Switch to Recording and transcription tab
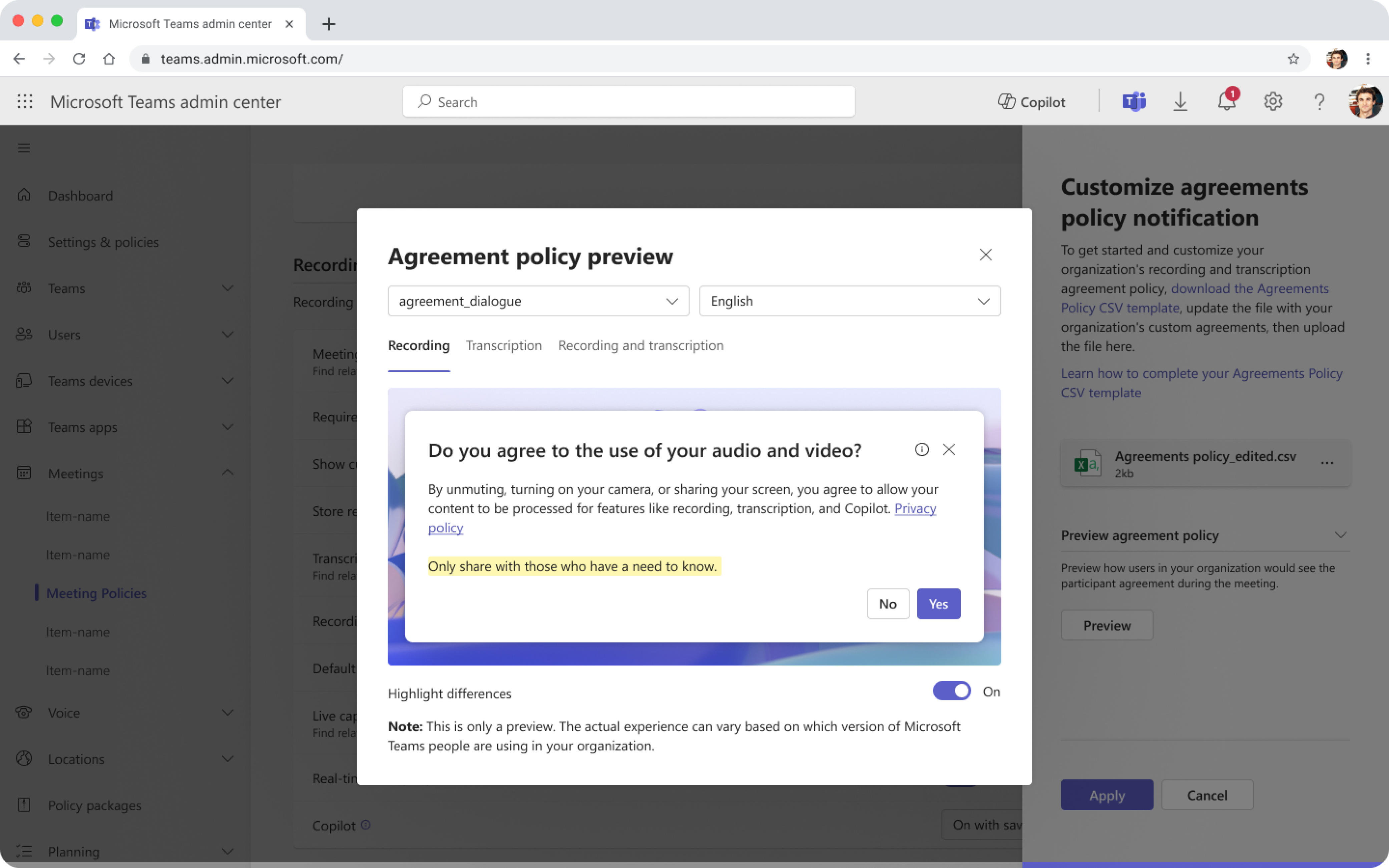The image size is (1389, 868). 640,346
